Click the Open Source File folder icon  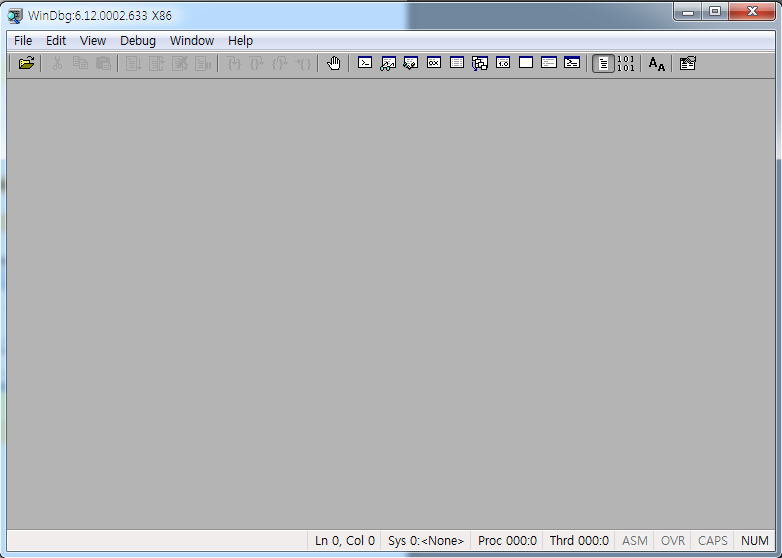pos(26,63)
